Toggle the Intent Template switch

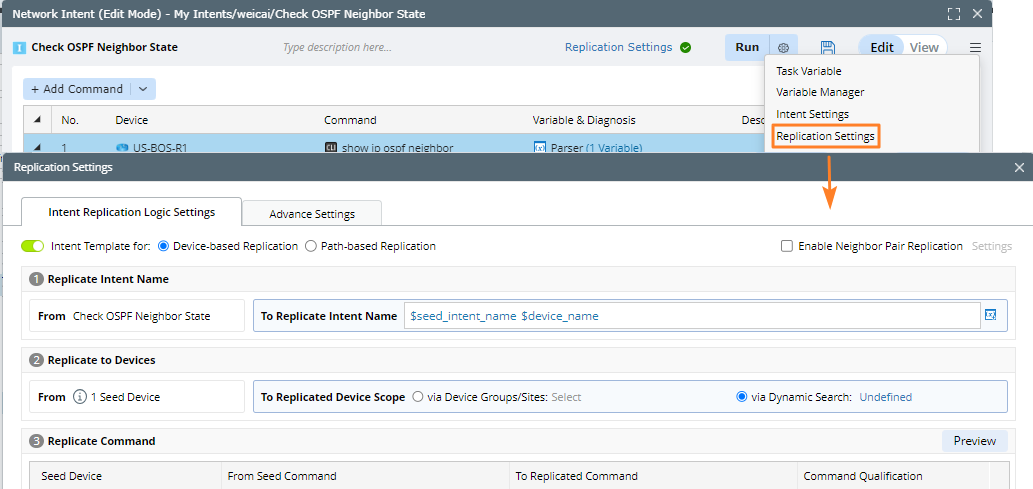click(x=32, y=246)
